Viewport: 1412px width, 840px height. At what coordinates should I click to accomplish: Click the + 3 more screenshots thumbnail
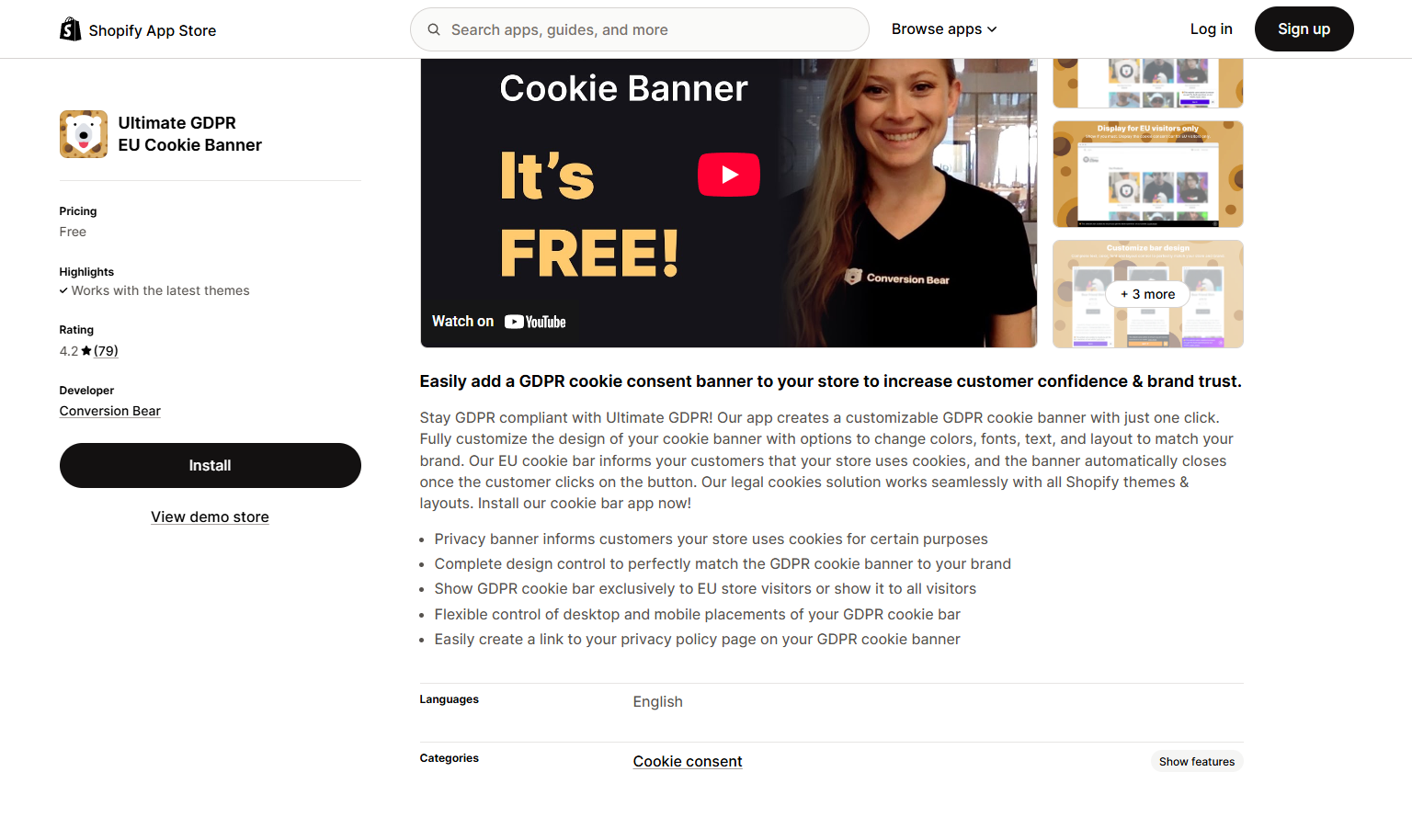click(1148, 294)
